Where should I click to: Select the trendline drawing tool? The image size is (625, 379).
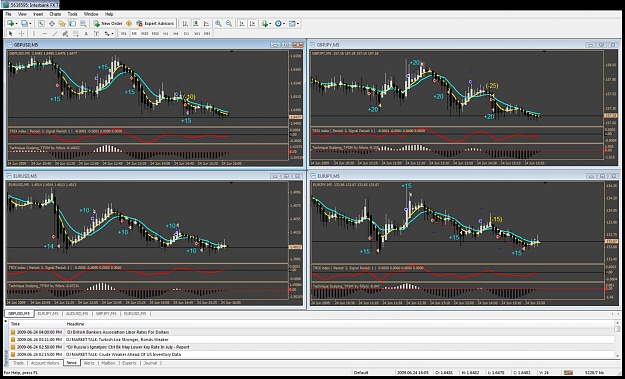point(55,34)
